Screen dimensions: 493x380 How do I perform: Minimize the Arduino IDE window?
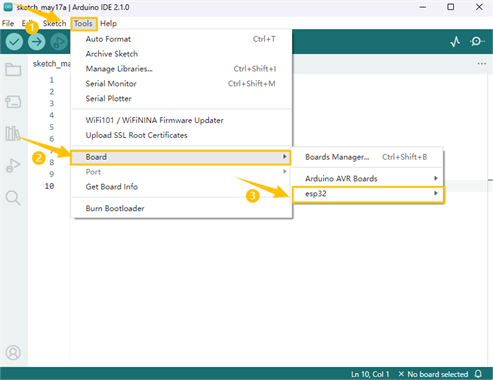(x=423, y=7)
